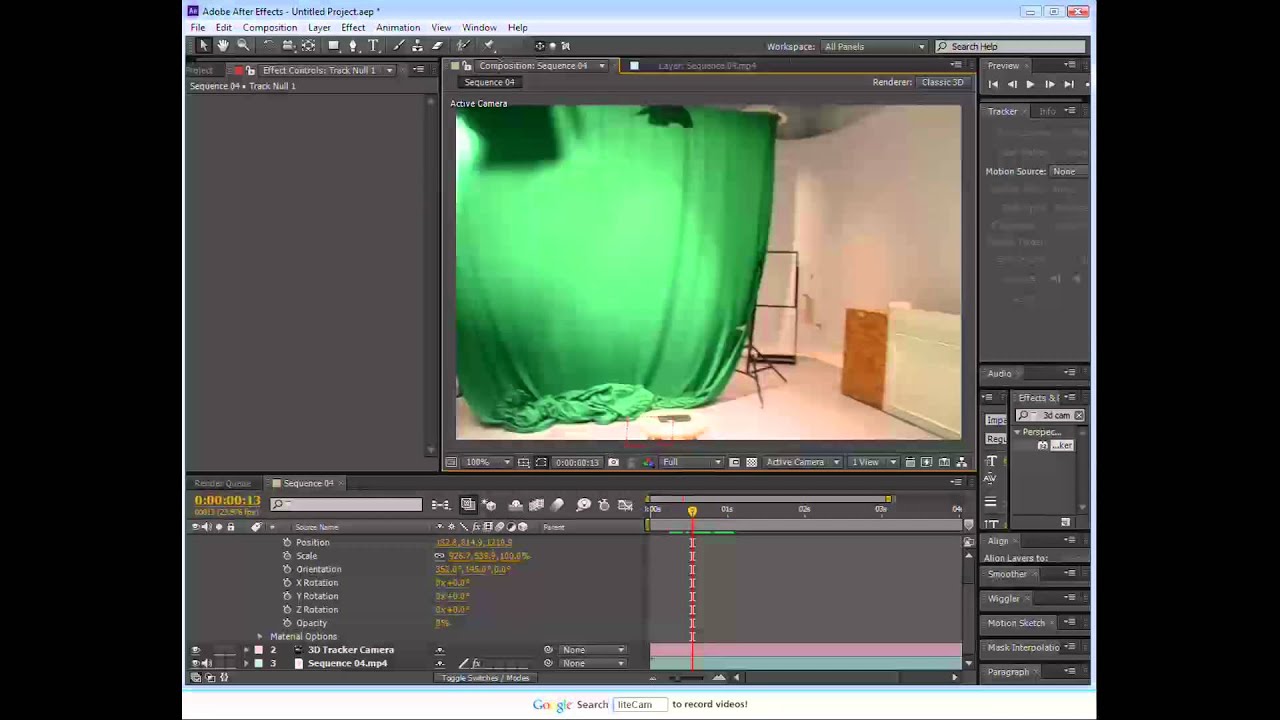The image size is (1280, 720).
Task: Select the Puppet Pin tool
Action: click(x=489, y=46)
